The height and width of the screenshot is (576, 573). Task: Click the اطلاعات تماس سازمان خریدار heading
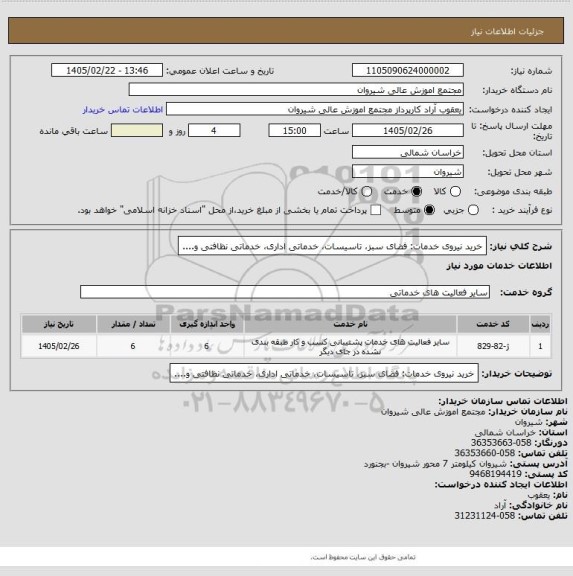point(503,401)
